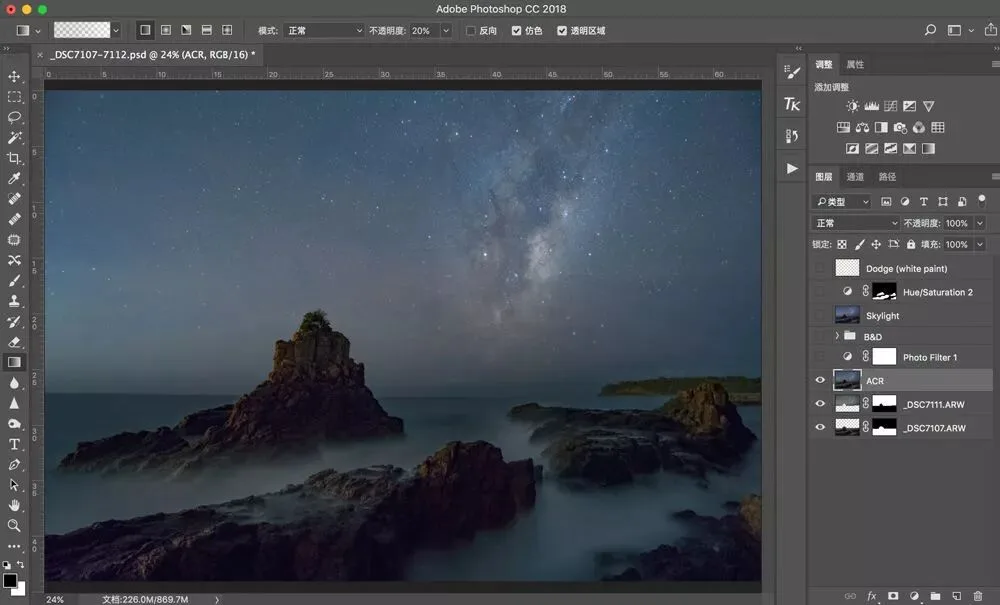Hide the _DSC7111.ARW layer
Image resolution: width=1000 pixels, height=605 pixels.
pos(820,404)
